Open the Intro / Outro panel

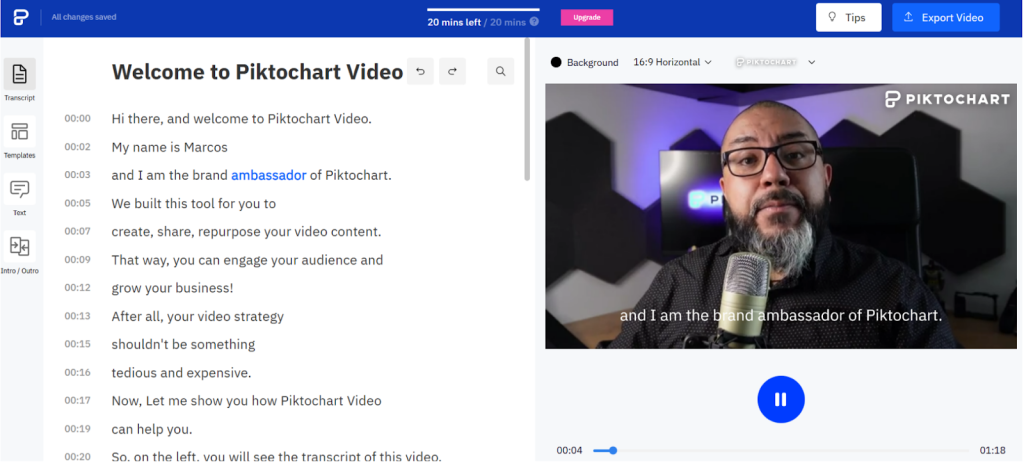click(x=20, y=252)
